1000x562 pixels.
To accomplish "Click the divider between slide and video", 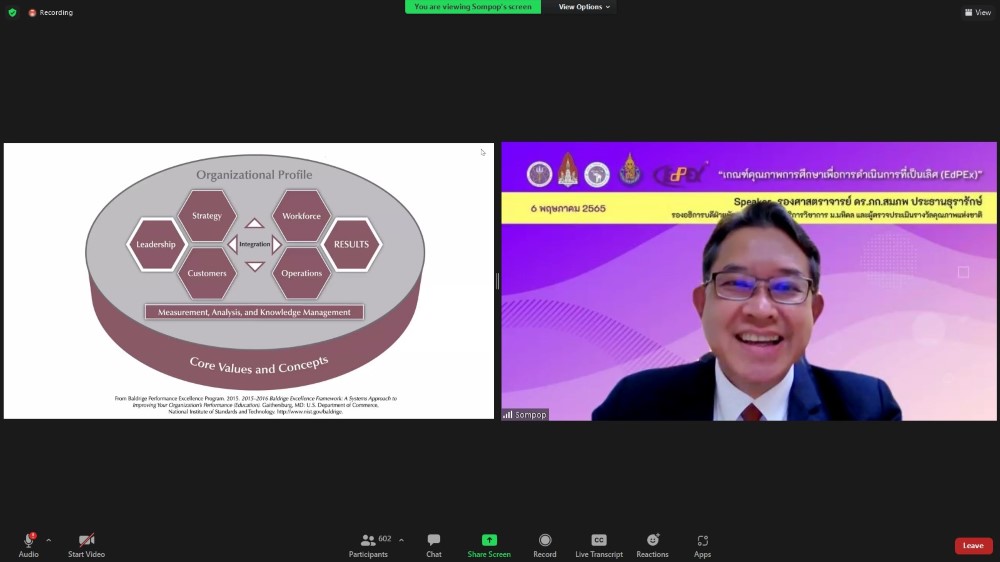I will (497, 281).
